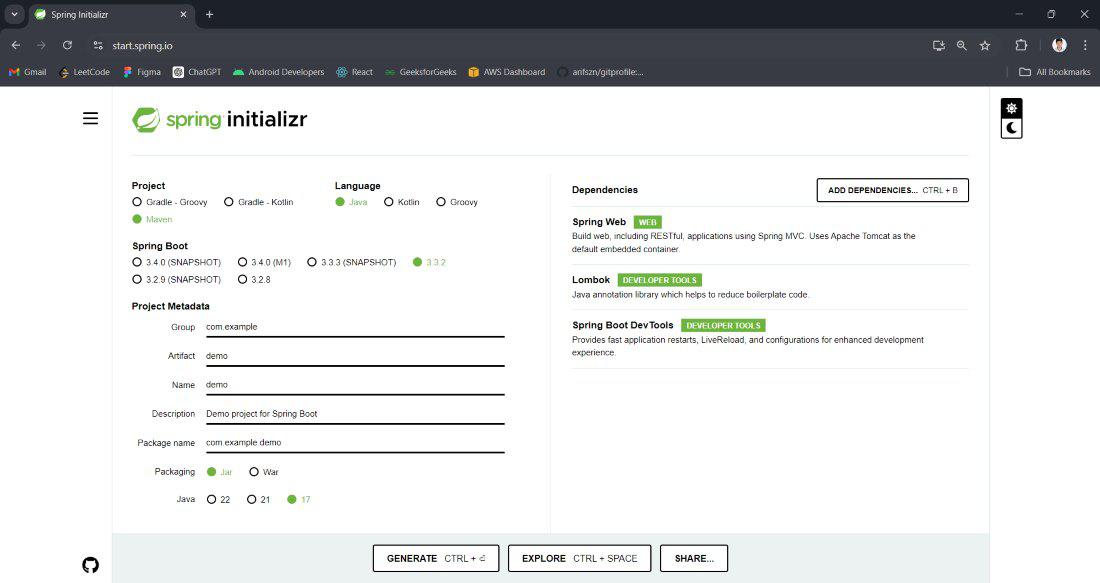1100x583 pixels.
Task: Open a new browser tab
Action: click(209, 14)
